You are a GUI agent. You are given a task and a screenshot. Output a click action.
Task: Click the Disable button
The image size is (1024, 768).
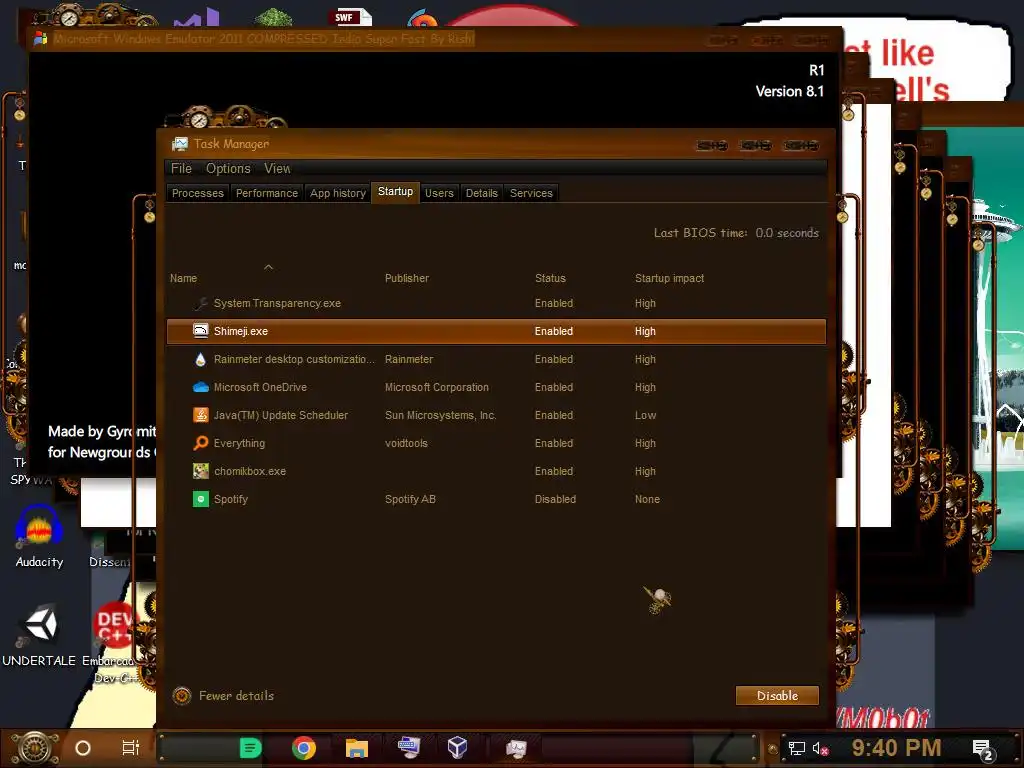[777, 696]
